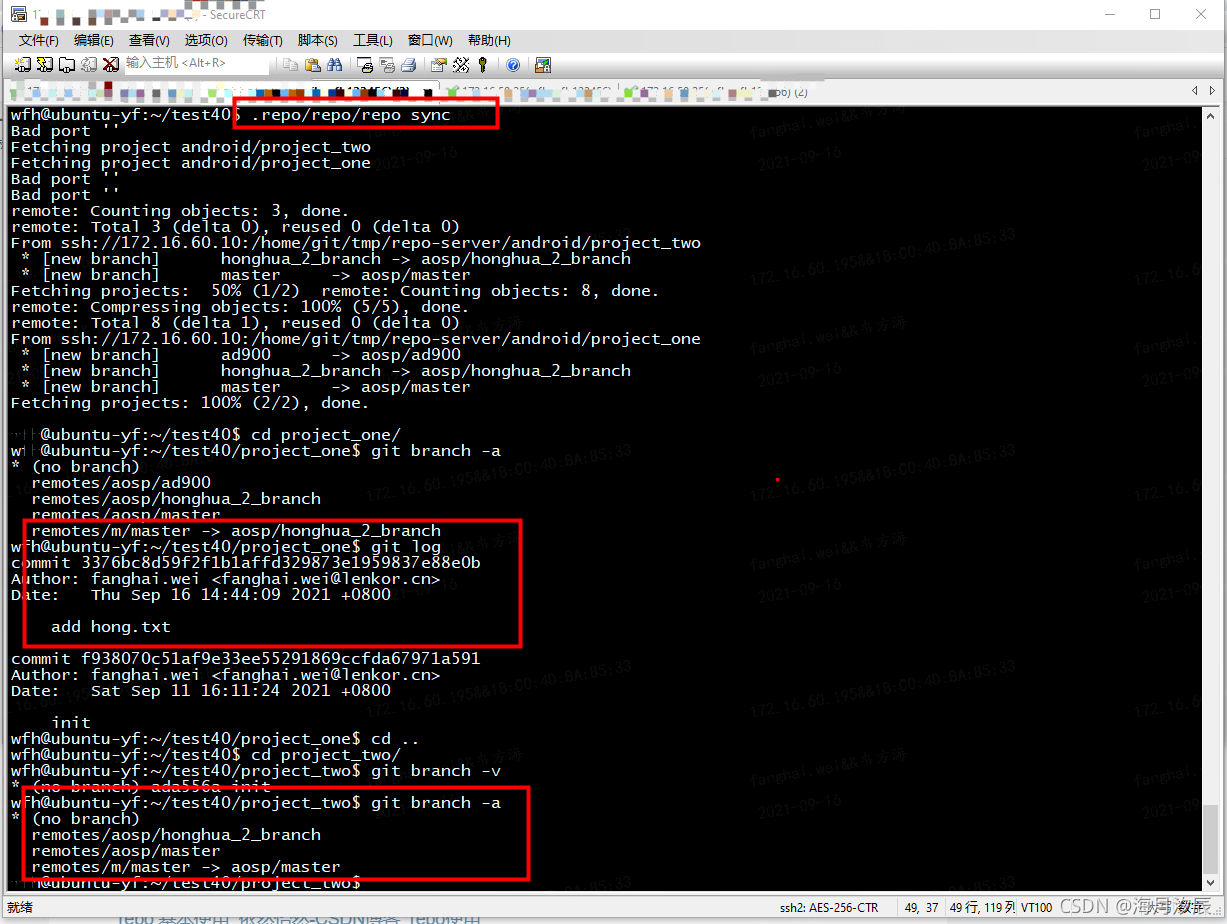Click '就绪' status bar text
Image resolution: width=1227 pixels, height=924 pixels.
pos(20,908)
